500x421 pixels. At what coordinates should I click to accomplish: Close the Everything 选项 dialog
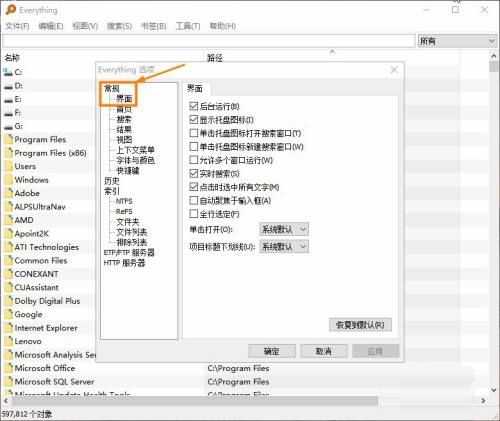pyautogui.click(x=394, y=70)
